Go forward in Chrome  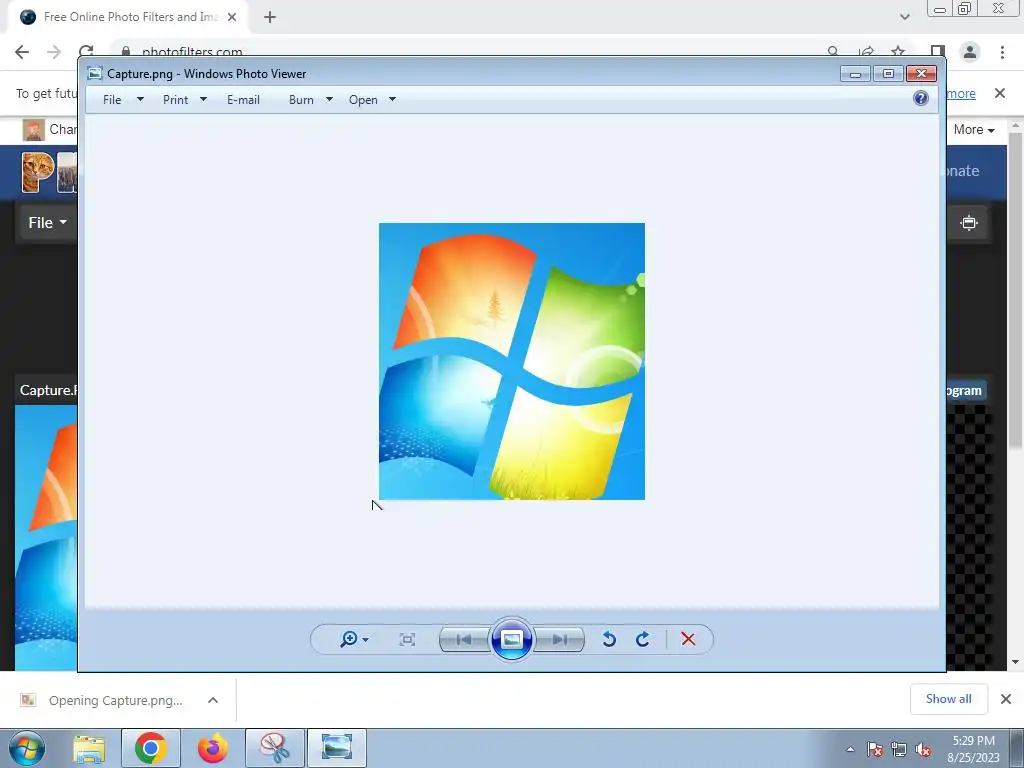[54, 52]
